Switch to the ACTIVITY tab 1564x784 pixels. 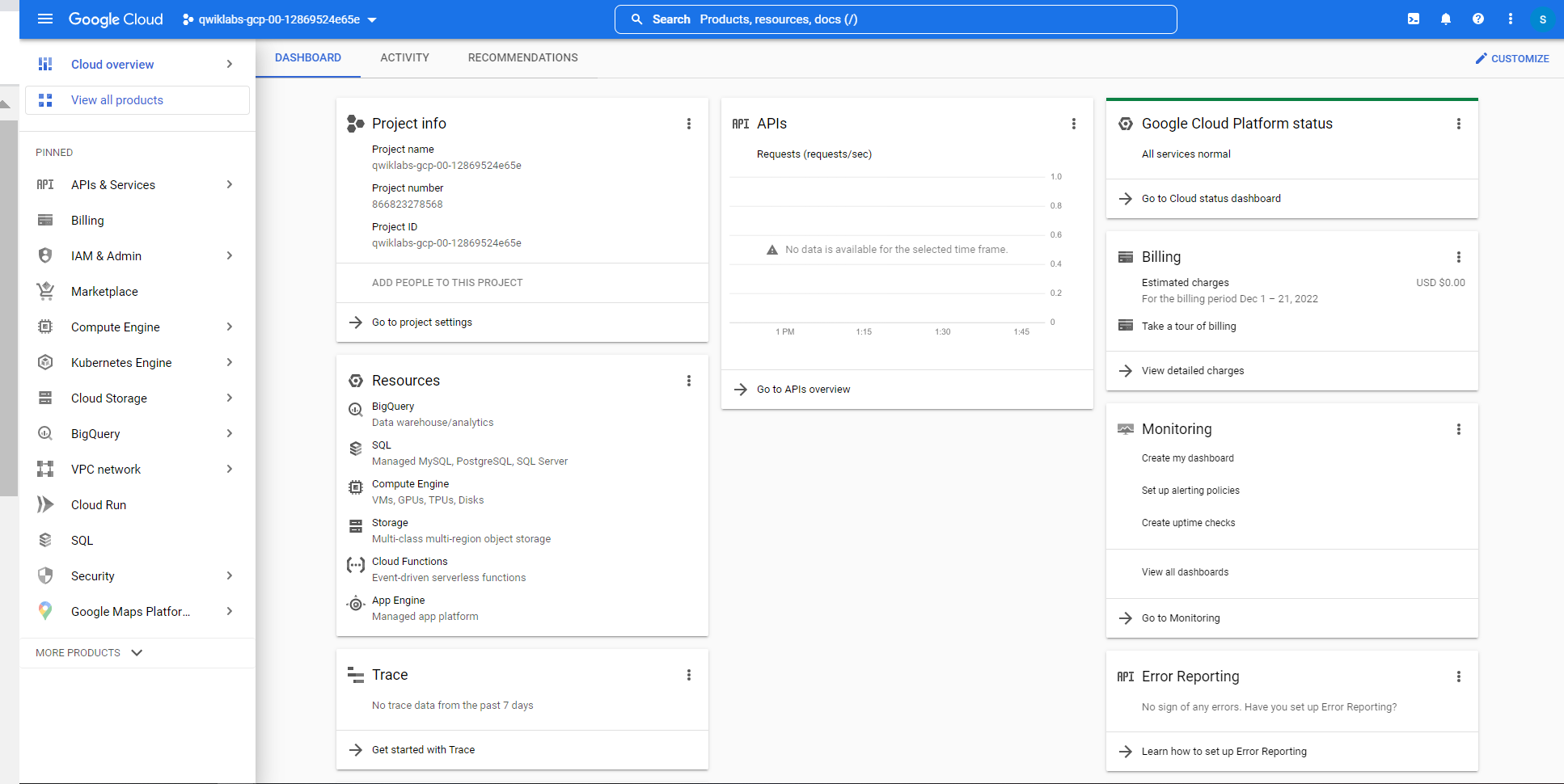(x=404, y=57)
